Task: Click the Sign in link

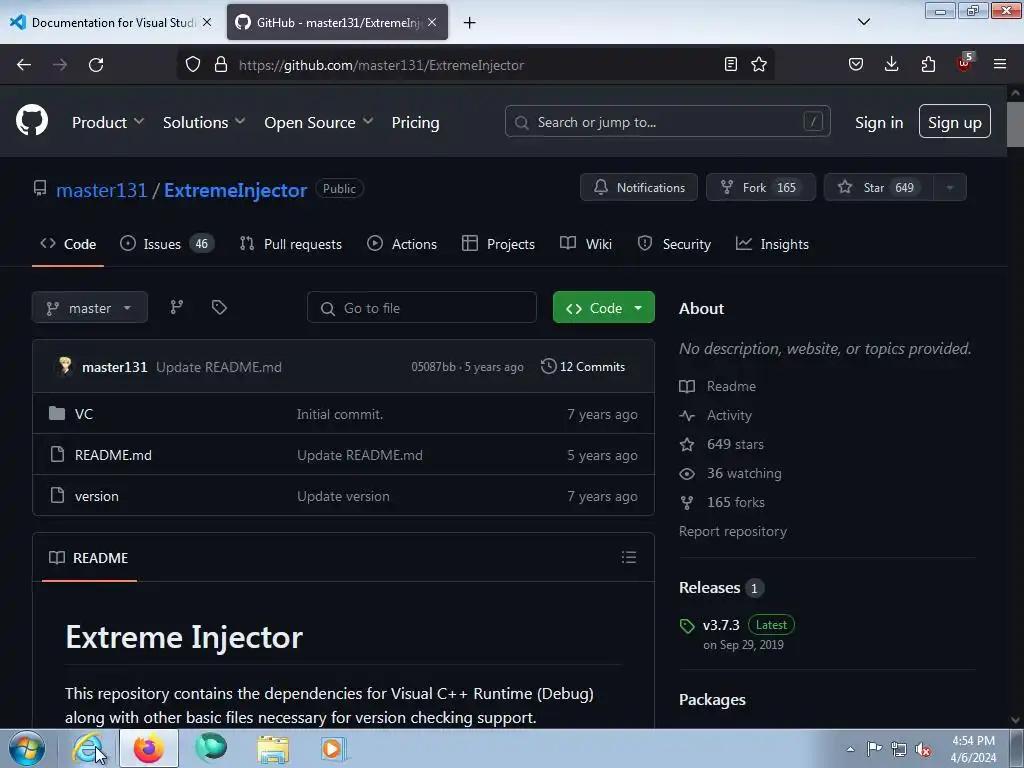Action: [879, 122]
